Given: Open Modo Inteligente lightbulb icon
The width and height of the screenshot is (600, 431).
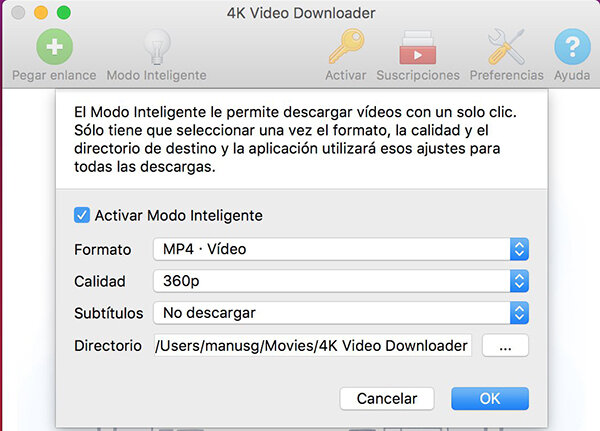Looking at the screenshot, I should pos(157,47).
